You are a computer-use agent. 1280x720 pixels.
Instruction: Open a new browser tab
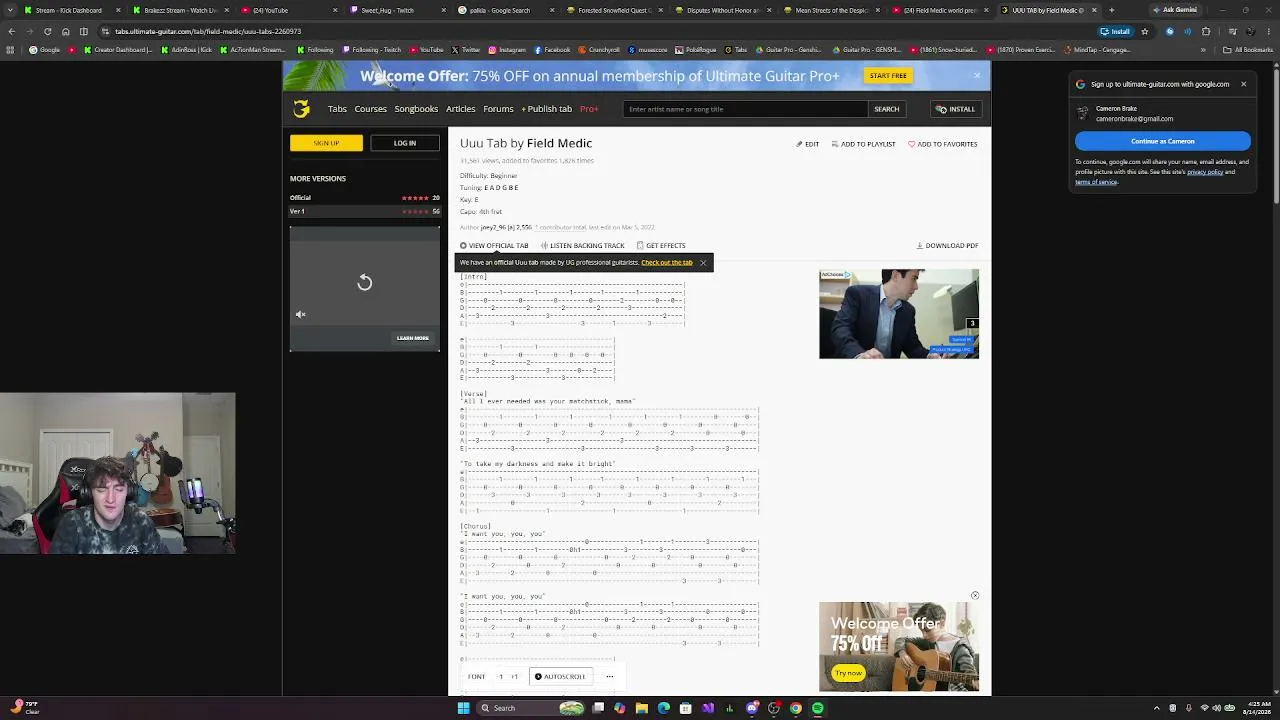[1111, 10]
